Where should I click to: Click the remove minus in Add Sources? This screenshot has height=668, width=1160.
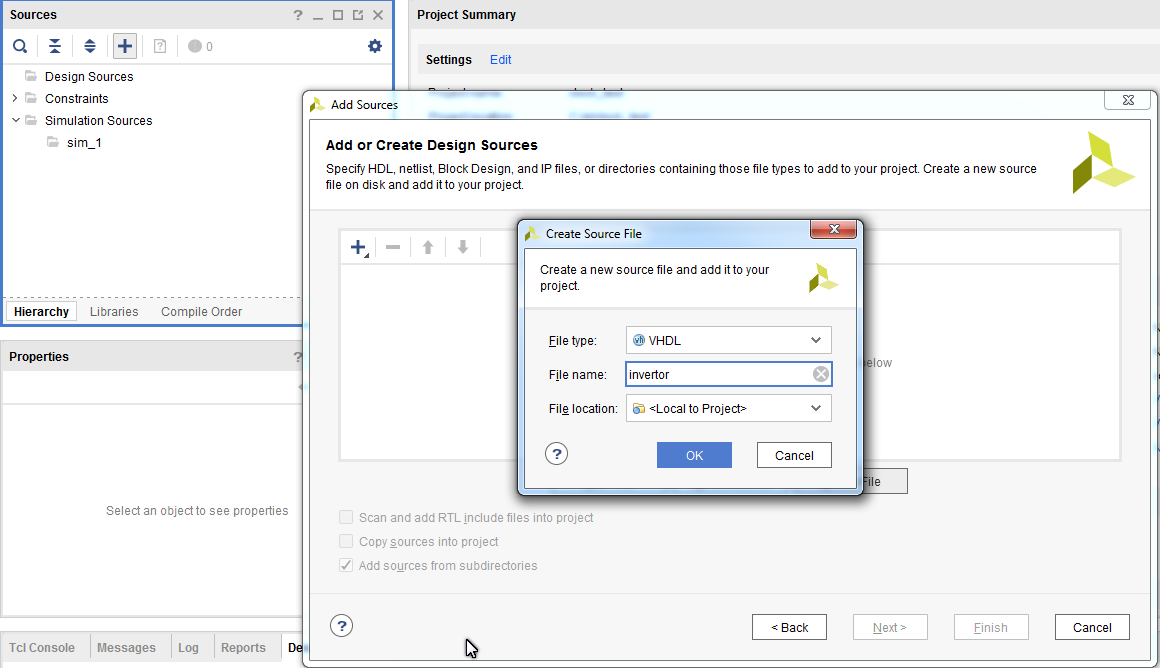pyautogui.click(x=393, y=247)
